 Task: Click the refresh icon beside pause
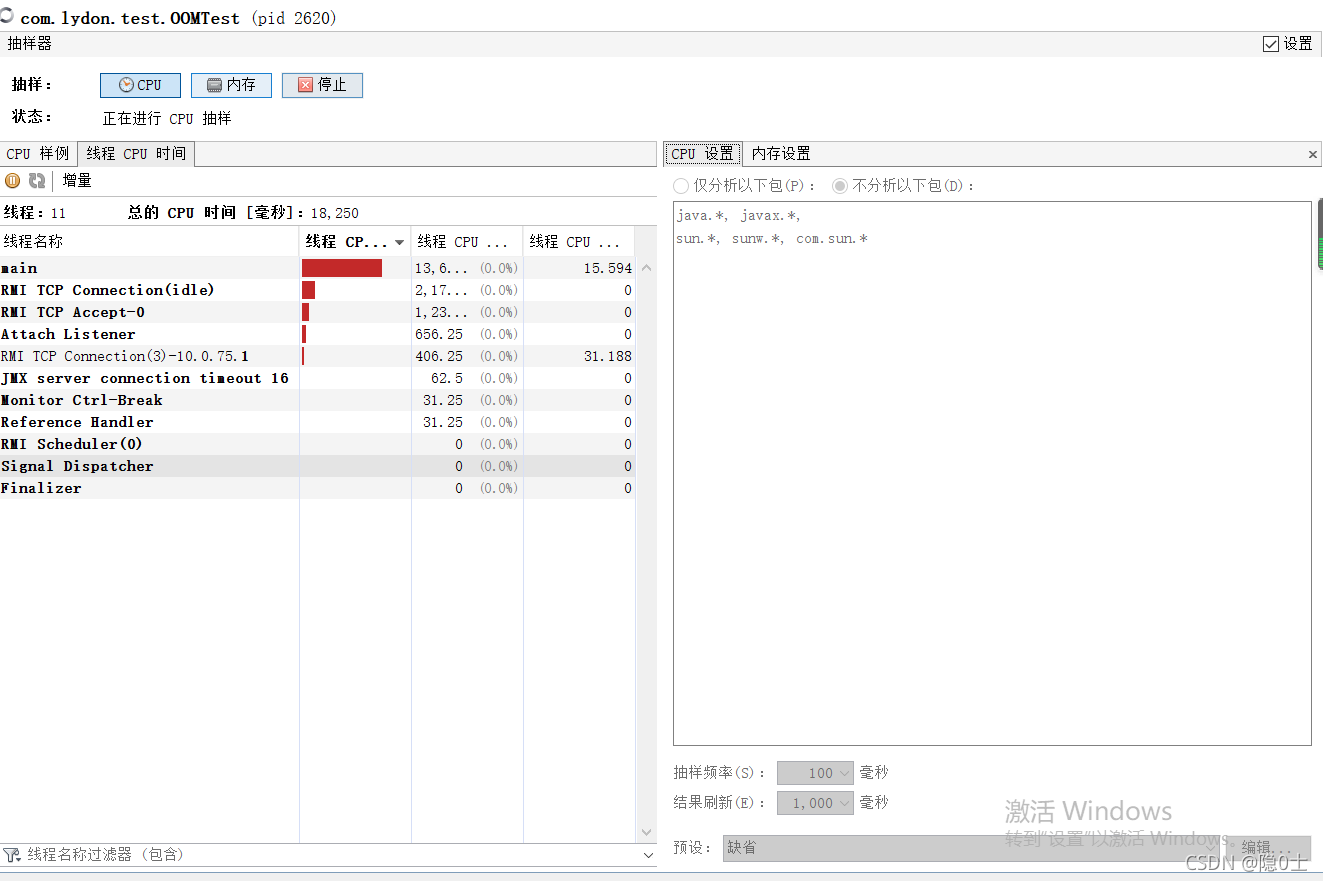coord(37,181)
